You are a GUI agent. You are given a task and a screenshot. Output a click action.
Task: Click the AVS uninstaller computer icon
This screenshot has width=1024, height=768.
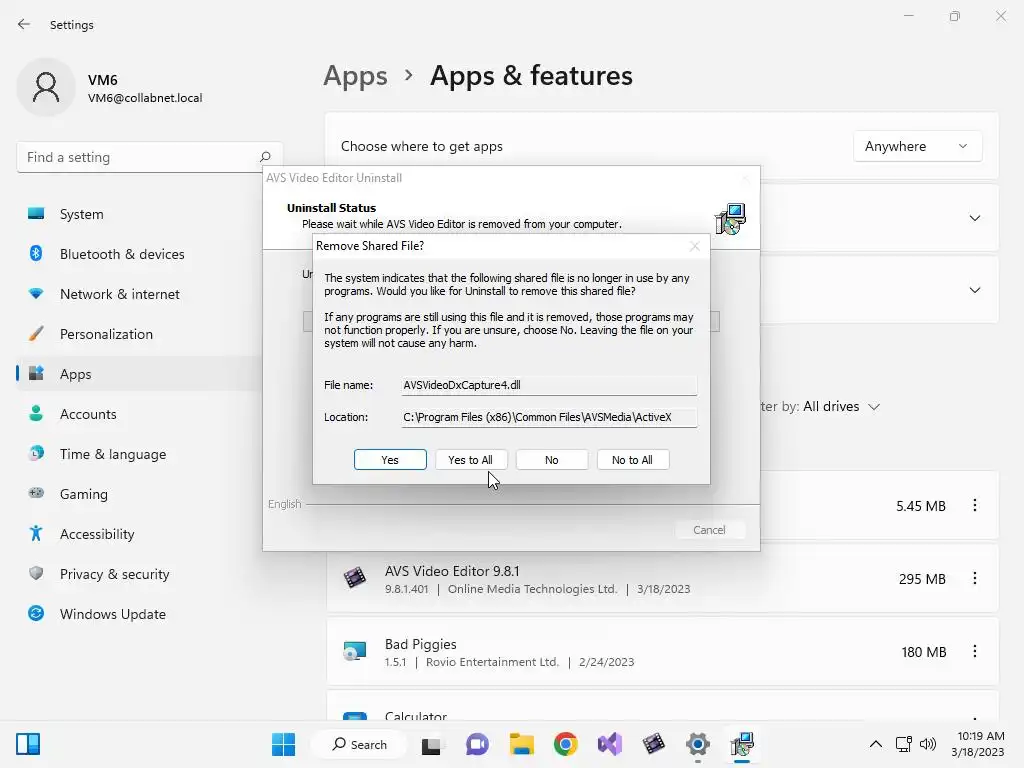pos(730,219)
